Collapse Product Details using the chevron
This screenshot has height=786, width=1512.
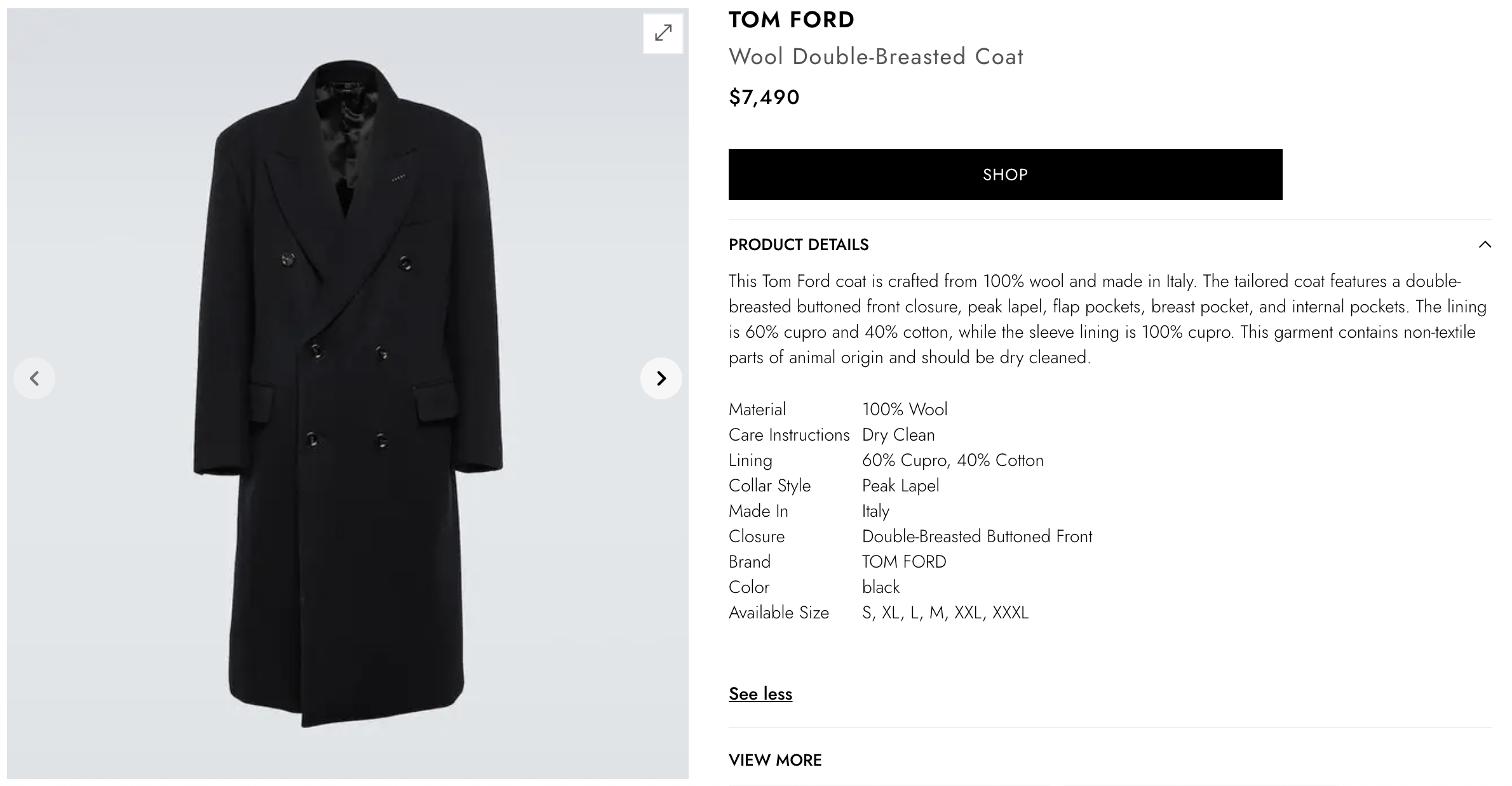pos(1484,244)
